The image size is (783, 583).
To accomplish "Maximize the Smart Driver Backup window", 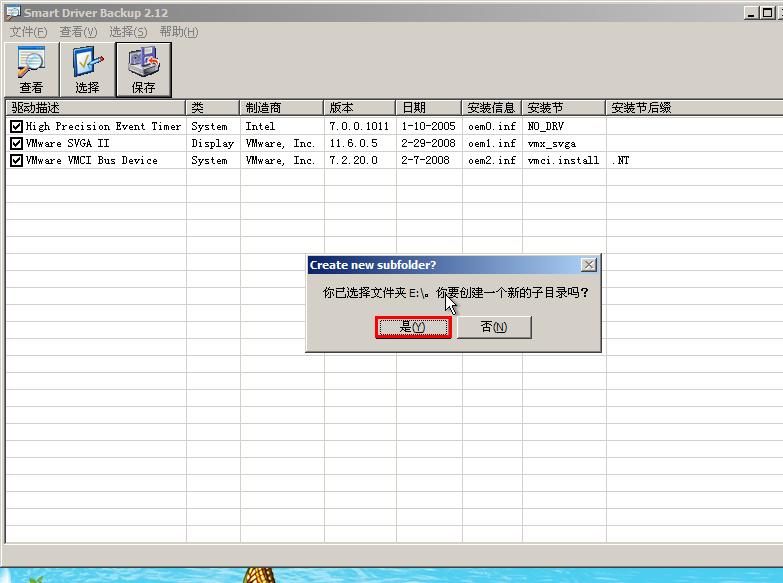I will [768, 13].
